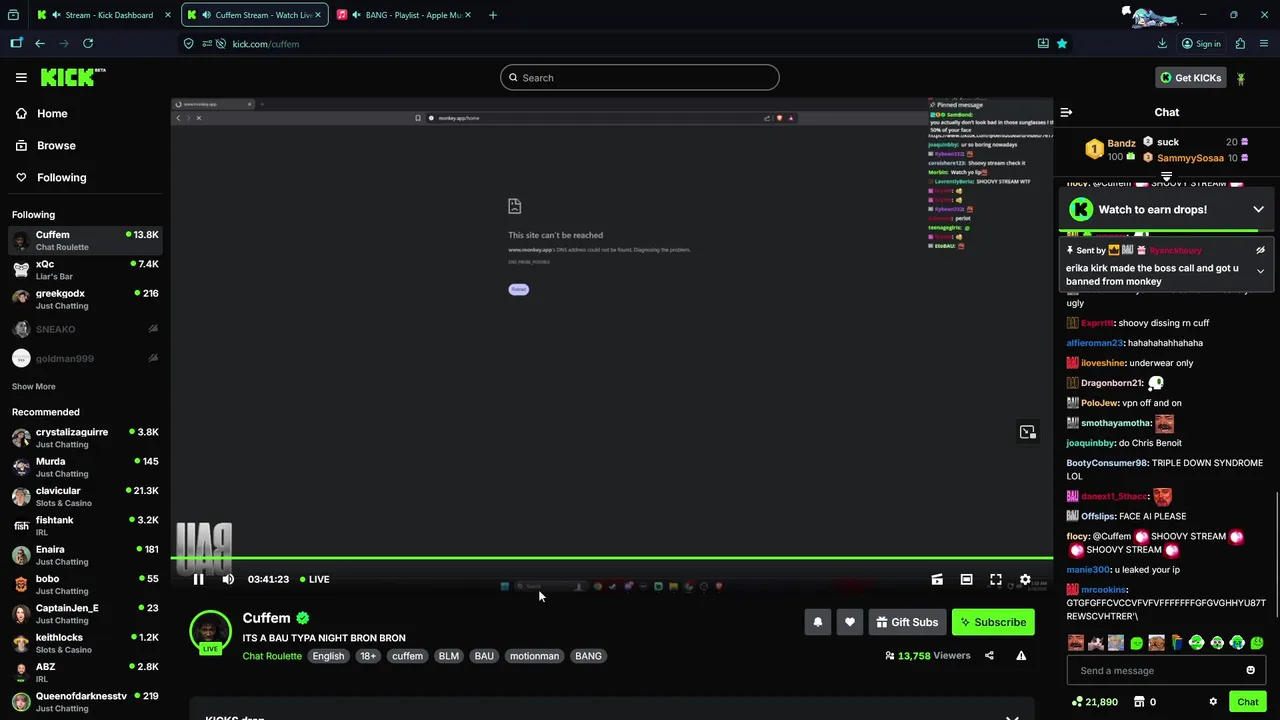Image resolution: width=1280 pixels, height=720 pixels.
Task: Click the Kick logo
Action: coord(72,77)
